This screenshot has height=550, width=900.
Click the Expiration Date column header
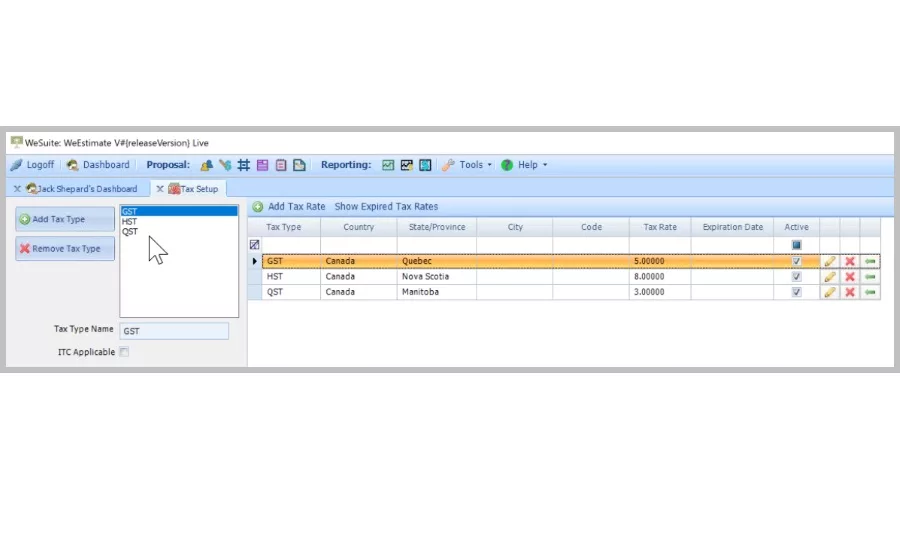point(732,227)
